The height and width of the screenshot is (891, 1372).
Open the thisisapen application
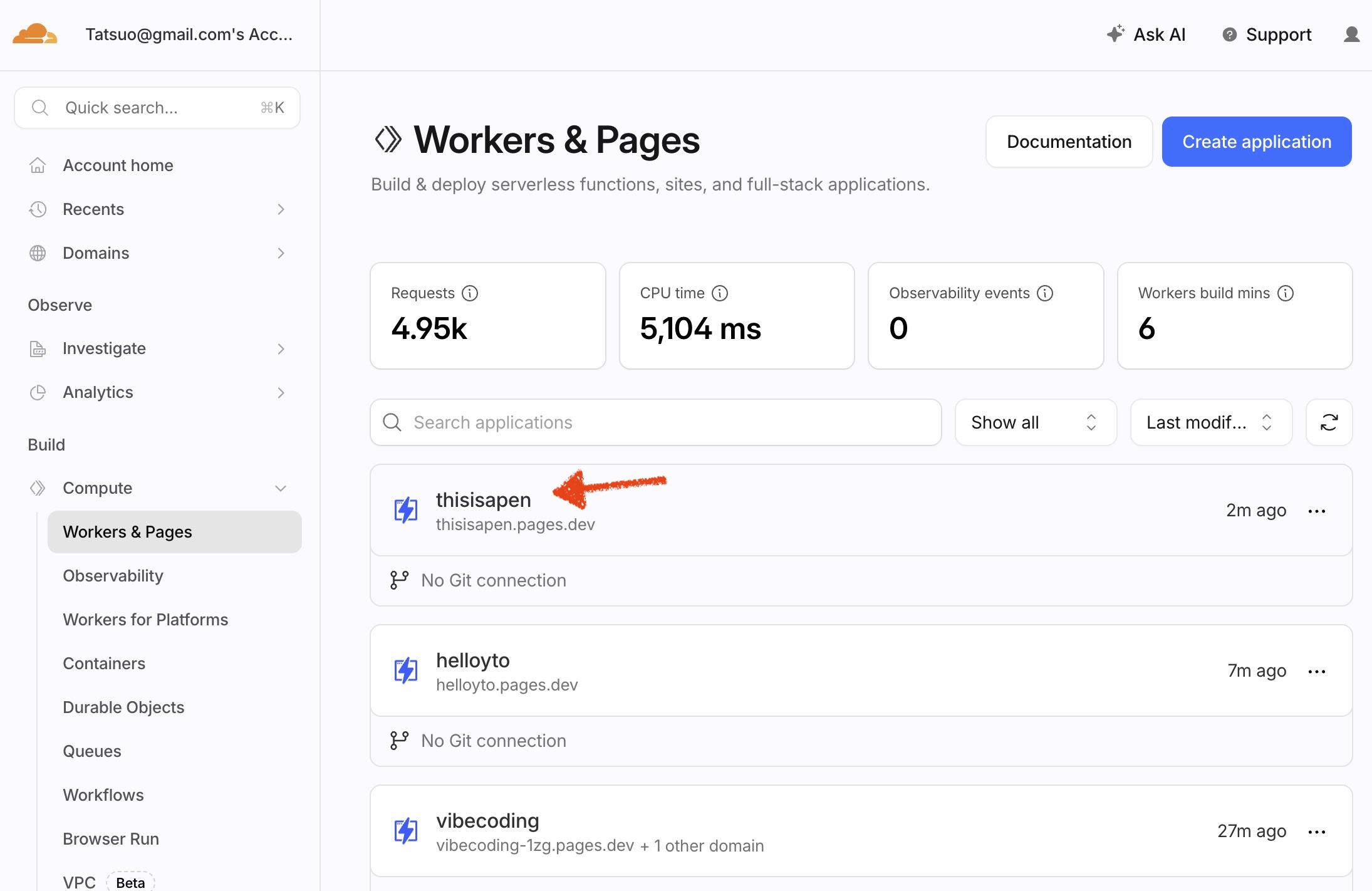(483, 500)
